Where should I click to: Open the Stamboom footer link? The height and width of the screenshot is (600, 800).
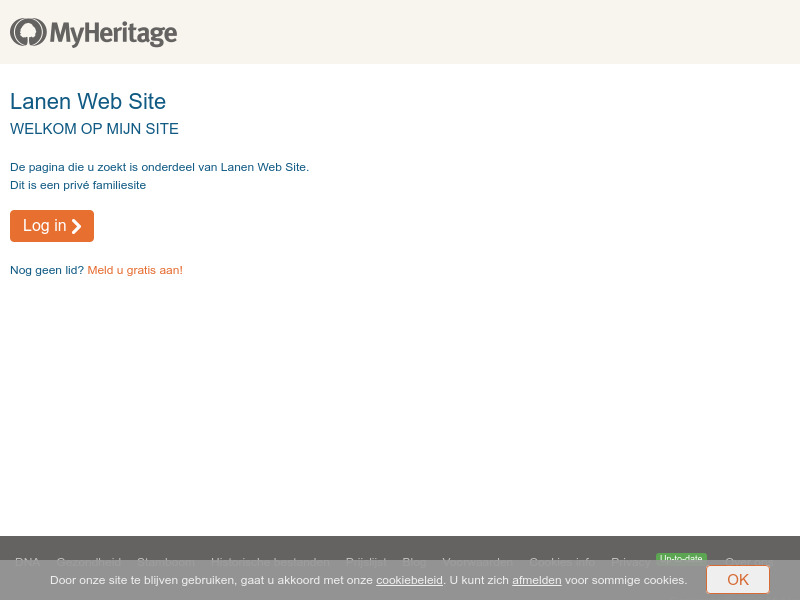point(166,562)
